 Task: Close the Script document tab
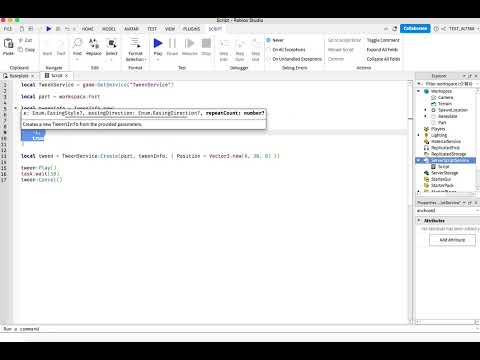67,76
